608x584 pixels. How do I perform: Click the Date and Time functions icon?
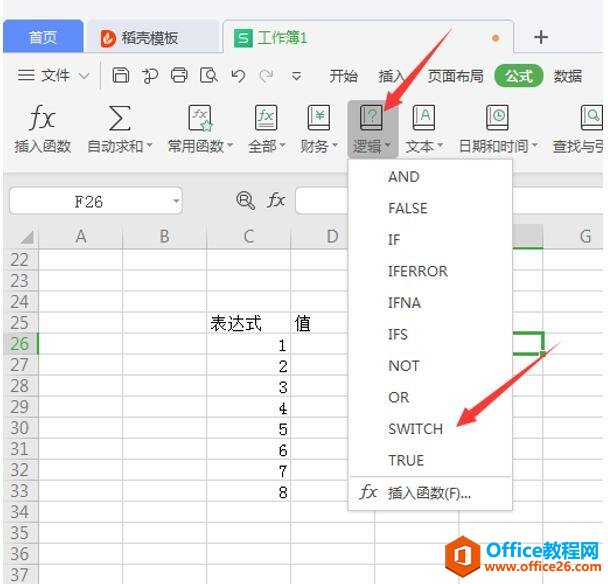click(x=497, y=117)
